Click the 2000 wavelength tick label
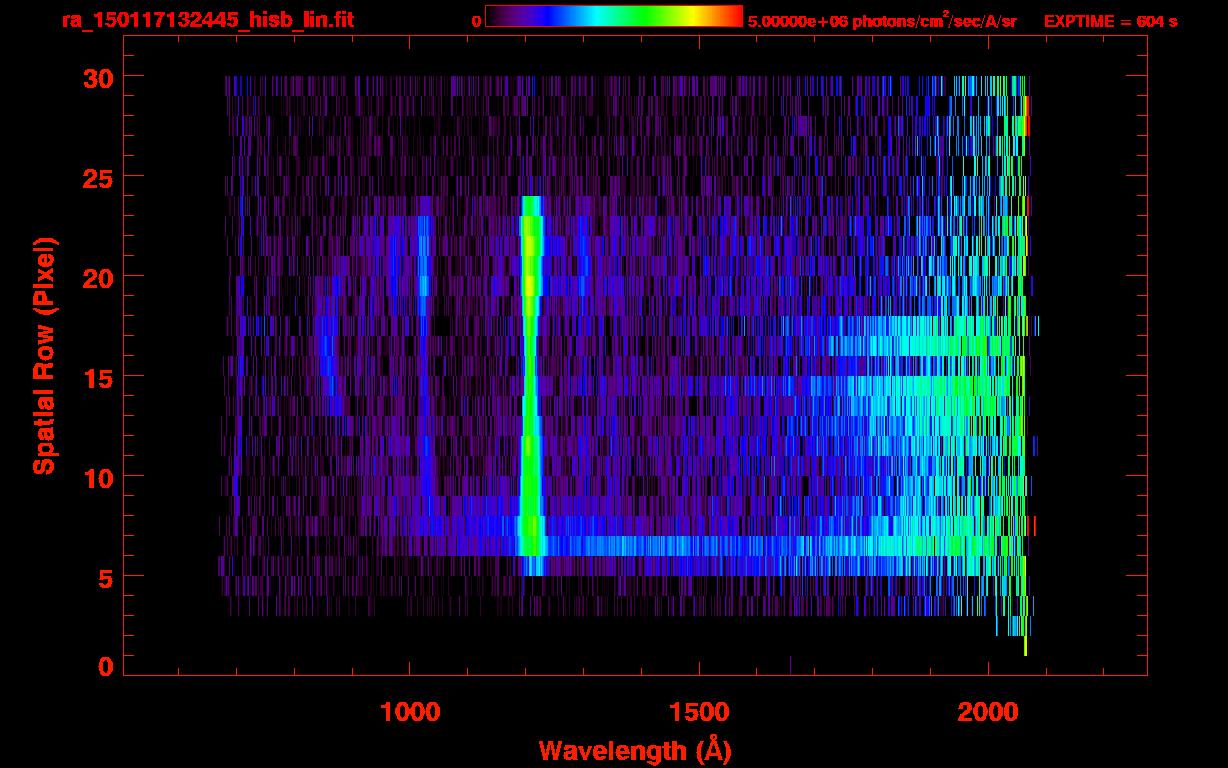1228x768 pixels. pyautogui.click(x=987, y=712)
